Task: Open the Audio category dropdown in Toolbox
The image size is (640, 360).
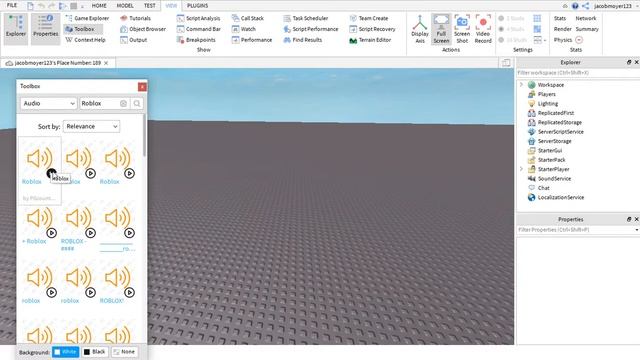Action: click(49, 103)
